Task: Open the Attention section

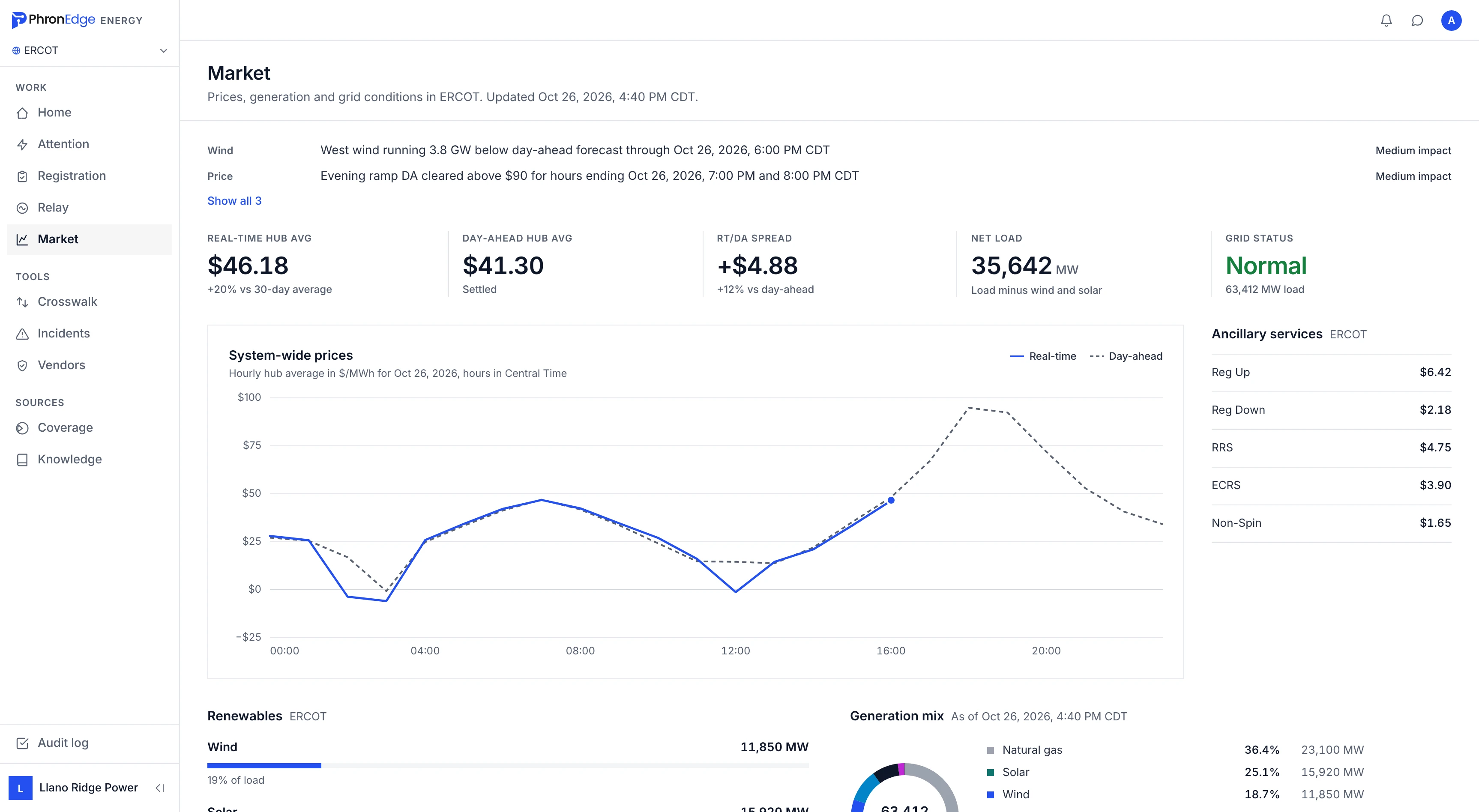Action: coord(90,144)
